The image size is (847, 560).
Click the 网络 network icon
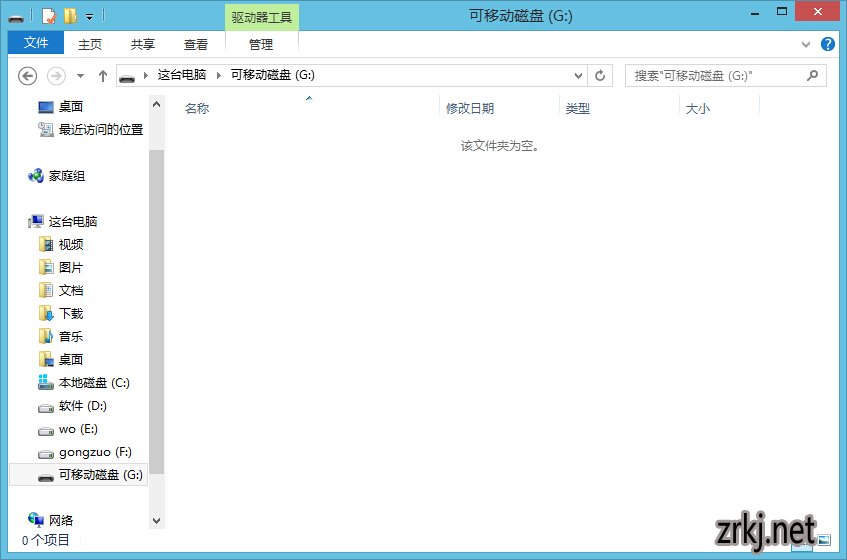tap(36, 520)
